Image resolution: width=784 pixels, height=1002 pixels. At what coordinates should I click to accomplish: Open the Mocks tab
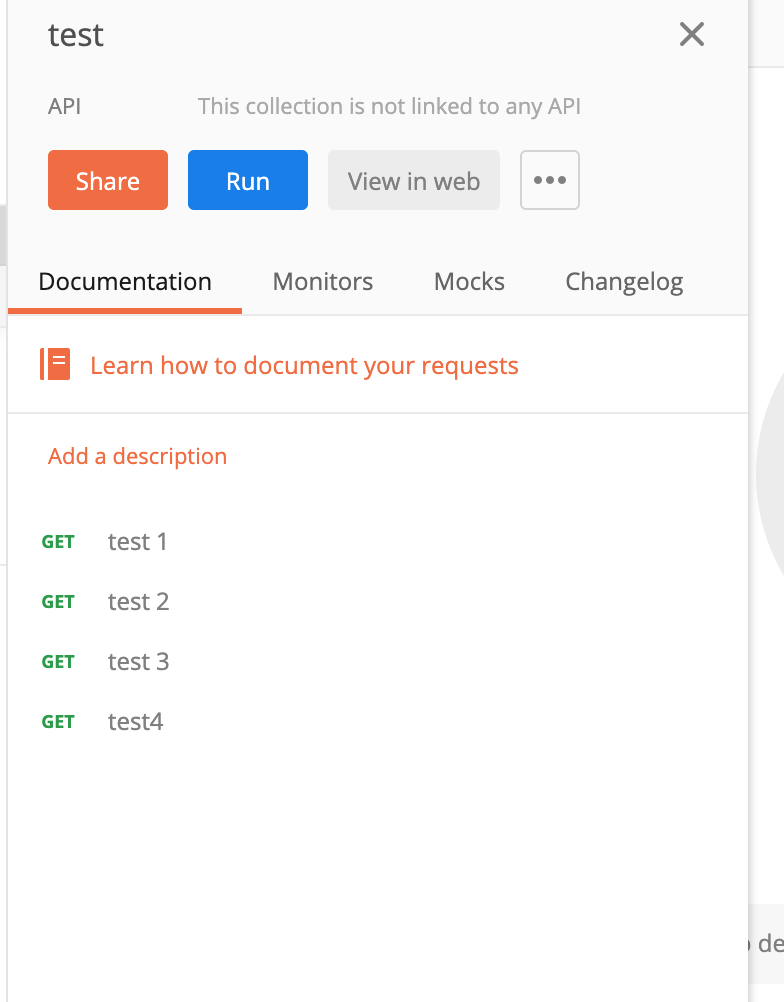click(x=469, y=282)
